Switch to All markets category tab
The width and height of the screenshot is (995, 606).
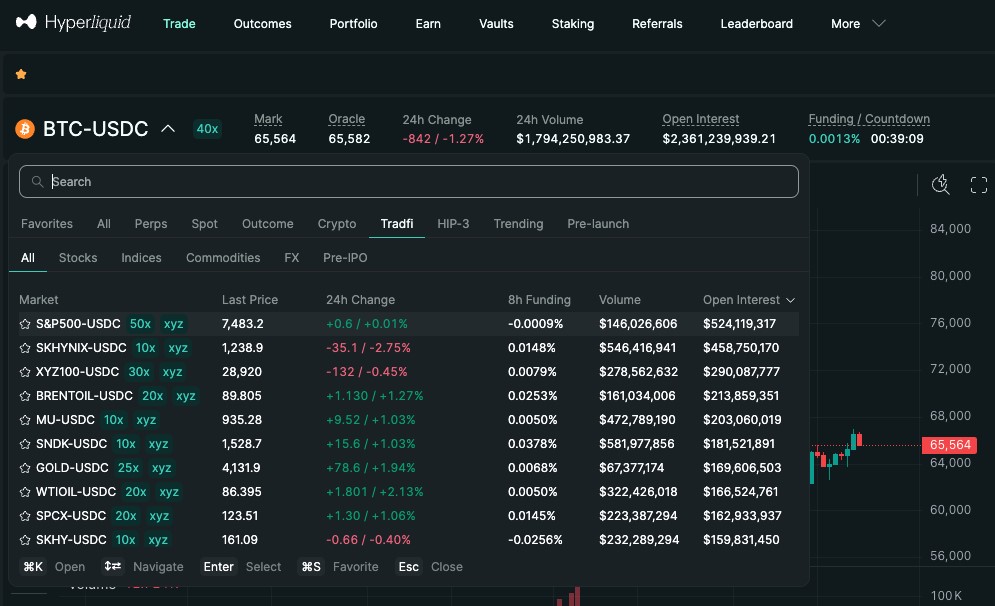coord(103,223)
